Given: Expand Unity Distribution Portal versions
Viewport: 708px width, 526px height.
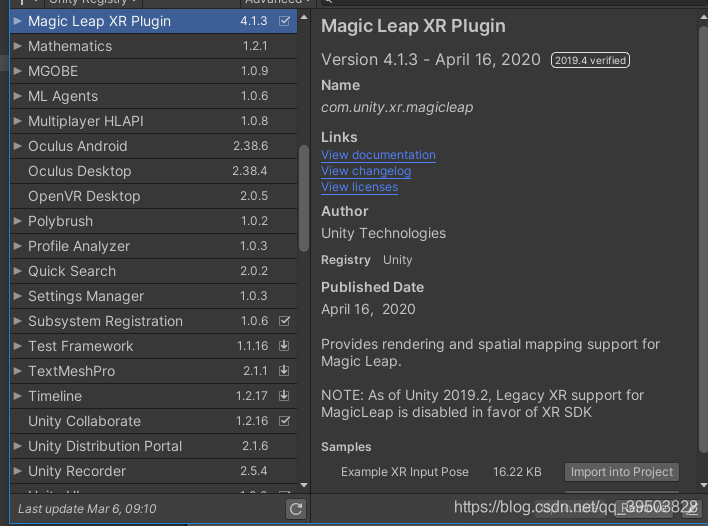Looking at the screenshot, I should point(18,446).
